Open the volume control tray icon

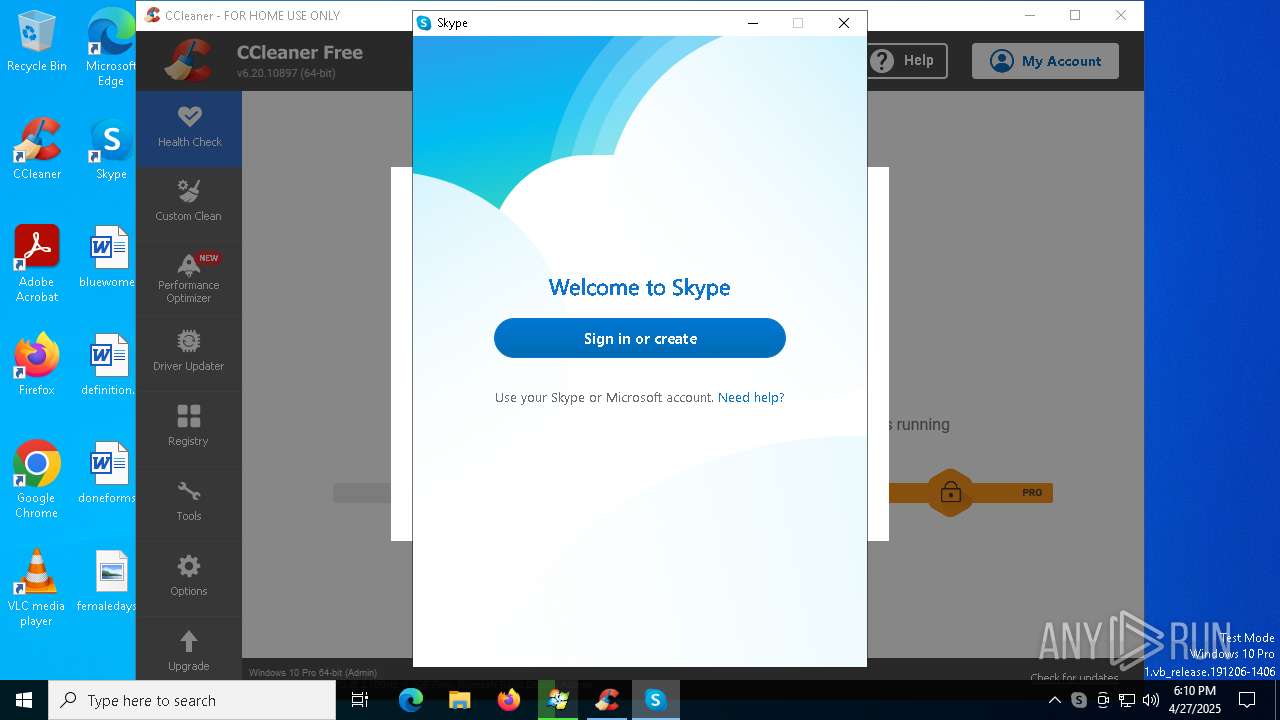pos(1151,700)
